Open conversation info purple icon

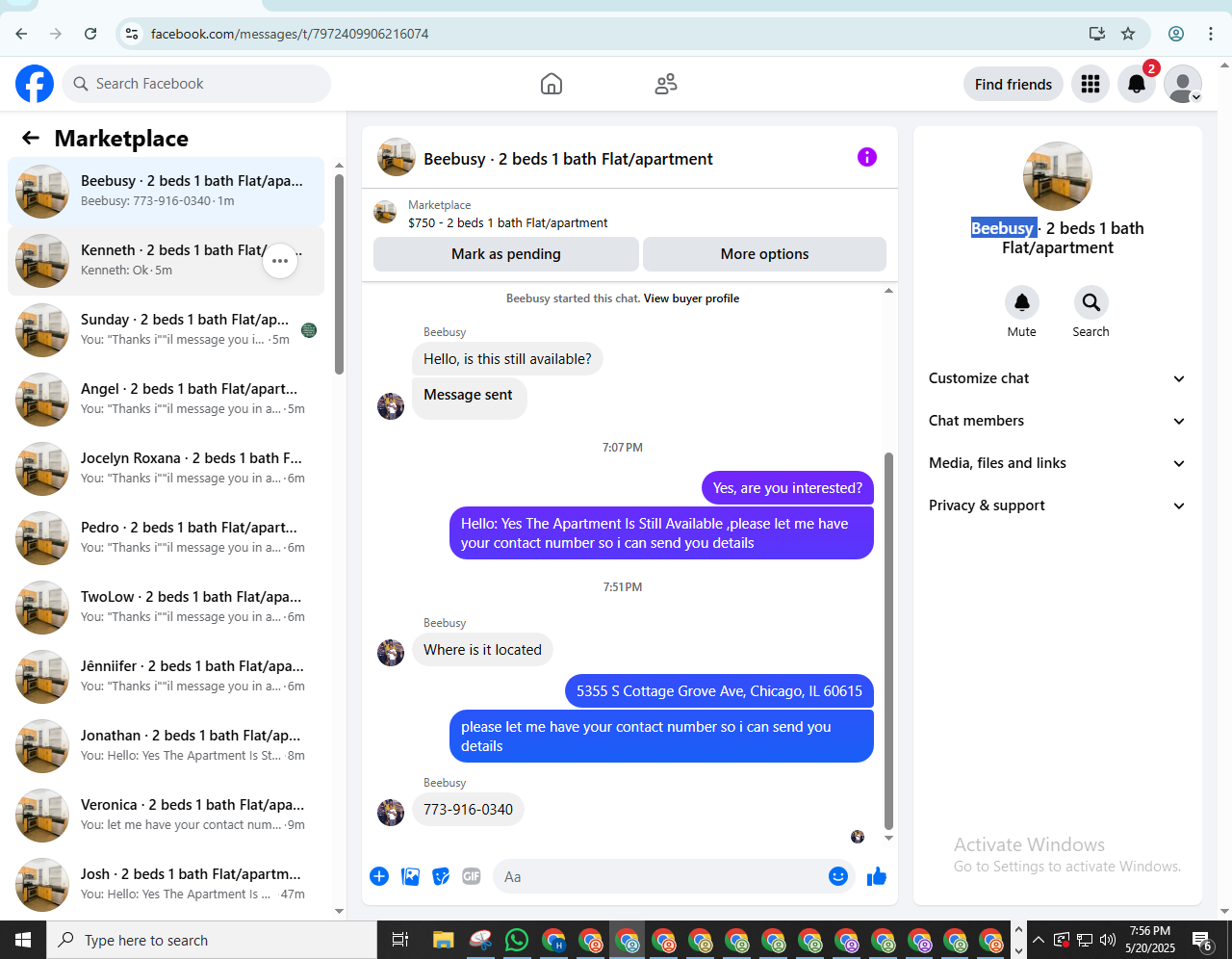867,157
